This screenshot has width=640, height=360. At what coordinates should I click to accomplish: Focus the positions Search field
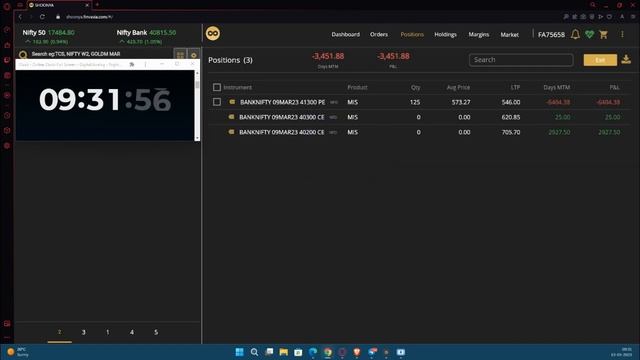521,60
